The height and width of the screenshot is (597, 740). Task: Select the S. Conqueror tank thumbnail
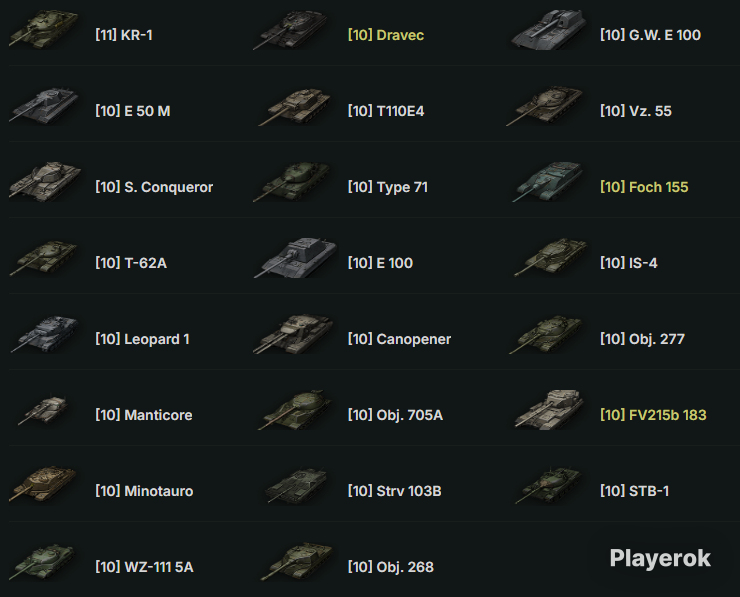pyautogui.click(x=45, y=182)
